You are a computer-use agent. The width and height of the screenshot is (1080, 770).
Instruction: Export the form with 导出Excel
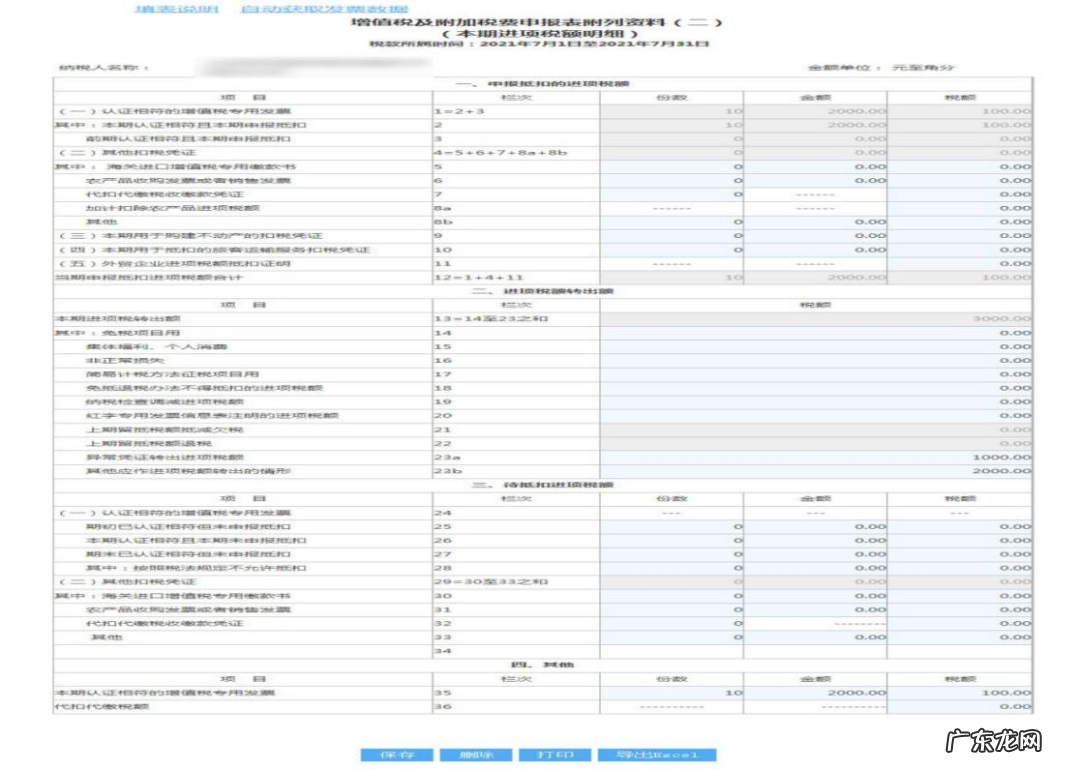pyautogui.click(x=656, y=754)
